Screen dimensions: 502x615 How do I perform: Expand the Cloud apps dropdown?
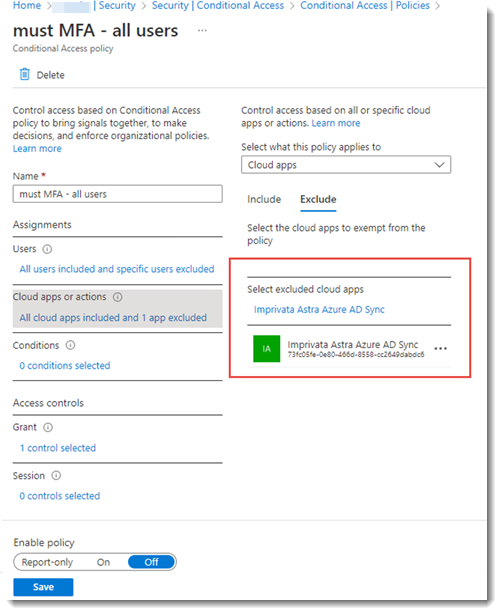pos(346,165)
